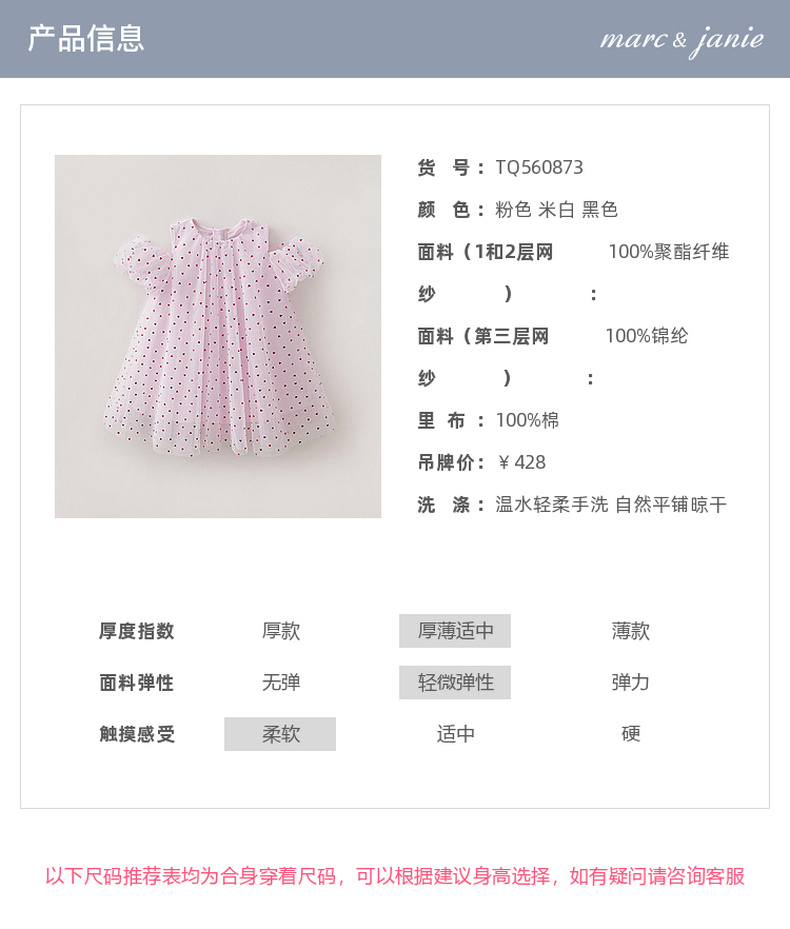790x929 pixels.
Task: Click the 100%锦纶 fabric text
Action: [x=647, y=336]
